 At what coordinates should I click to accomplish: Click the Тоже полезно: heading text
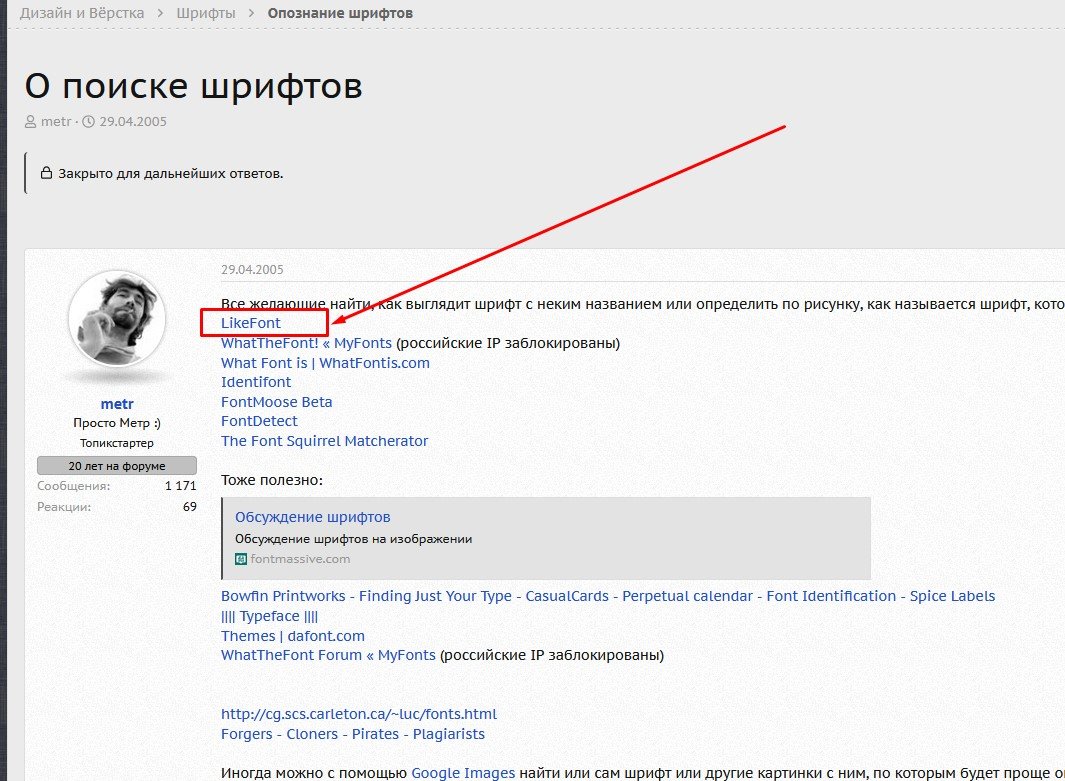[272, 480]
